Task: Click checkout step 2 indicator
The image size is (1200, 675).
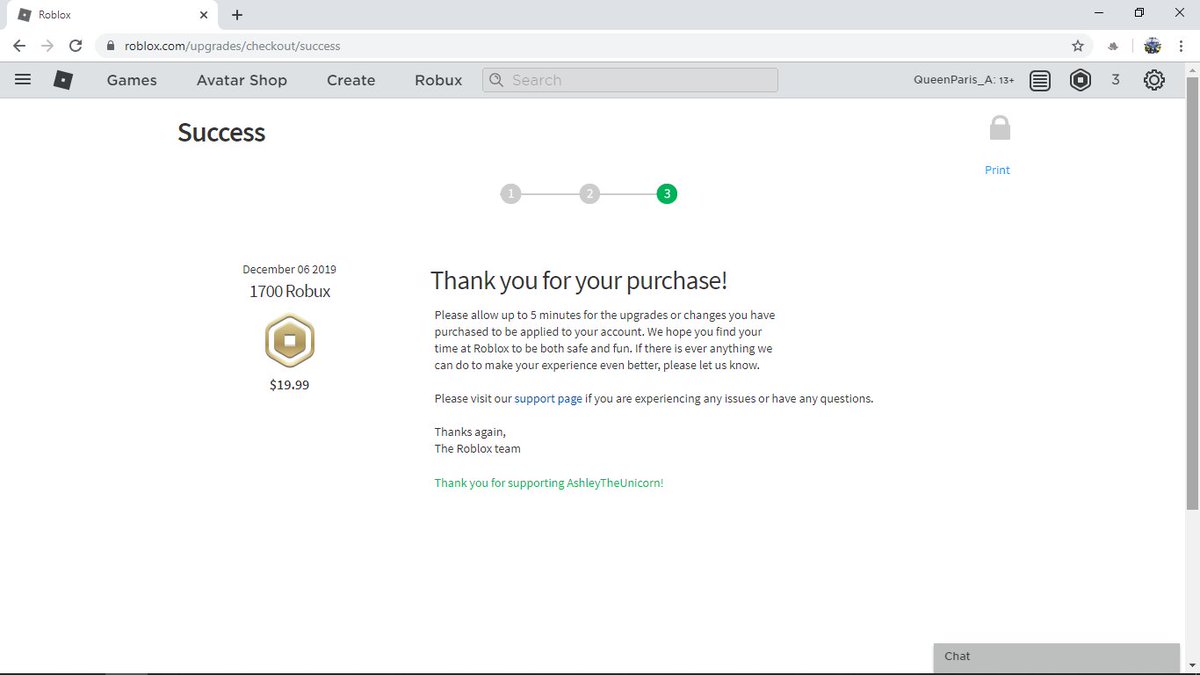Action: pyautogui.click(x=589, y=194)
